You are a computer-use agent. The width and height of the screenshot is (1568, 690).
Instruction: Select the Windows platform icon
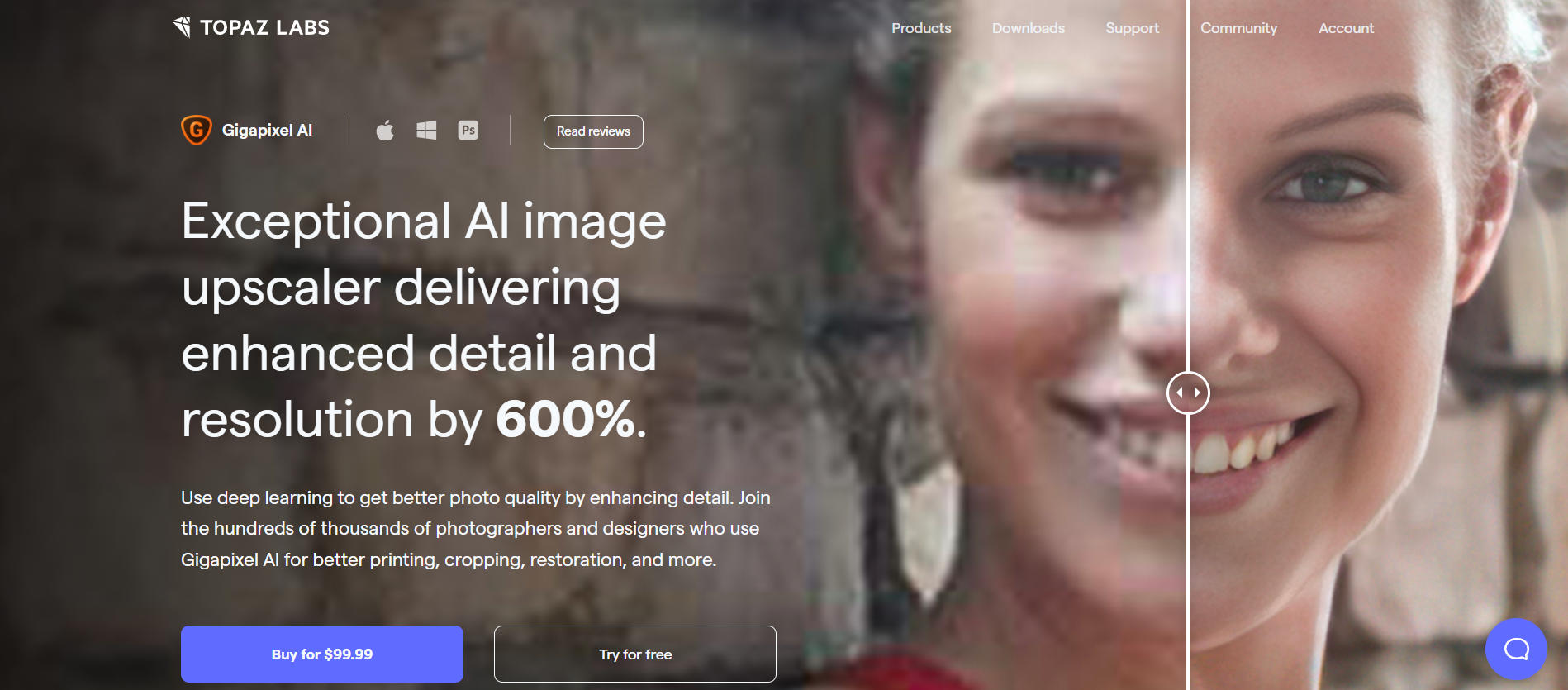[x=426, y=130]
